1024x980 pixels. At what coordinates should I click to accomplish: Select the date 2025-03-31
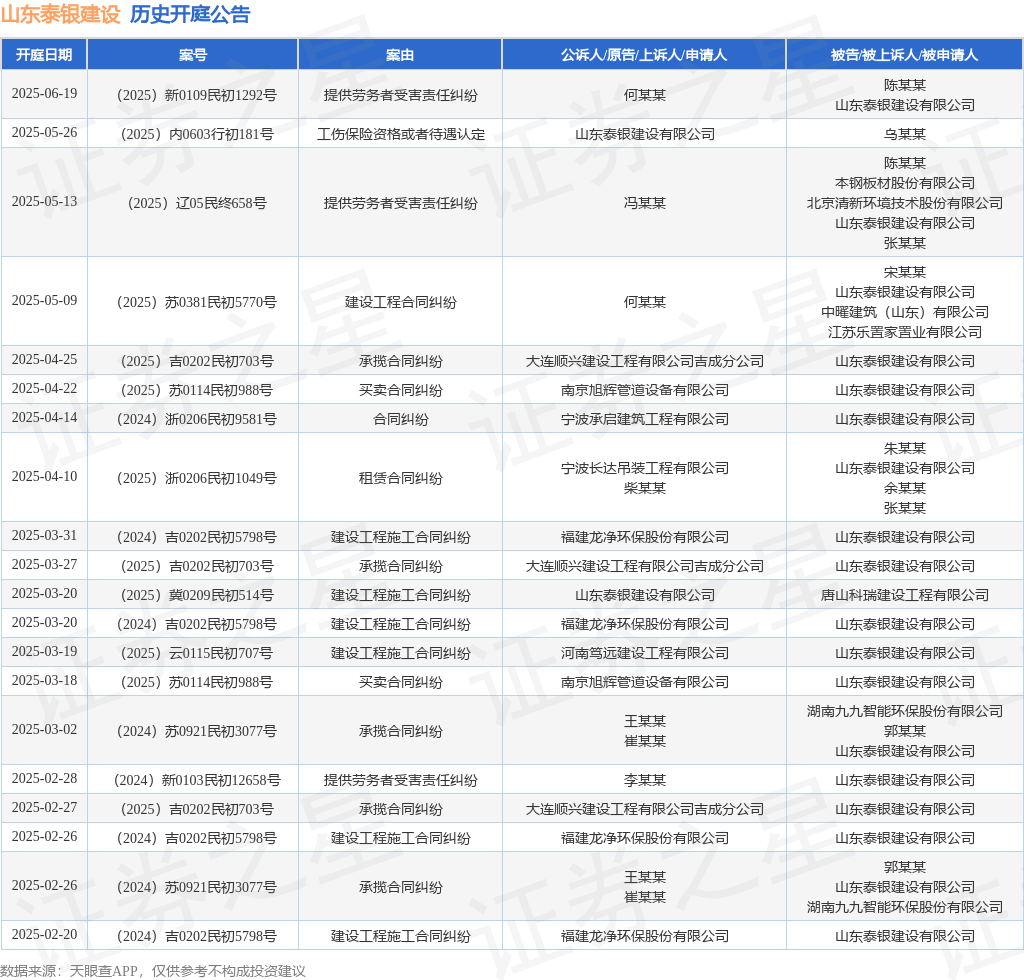44,535
